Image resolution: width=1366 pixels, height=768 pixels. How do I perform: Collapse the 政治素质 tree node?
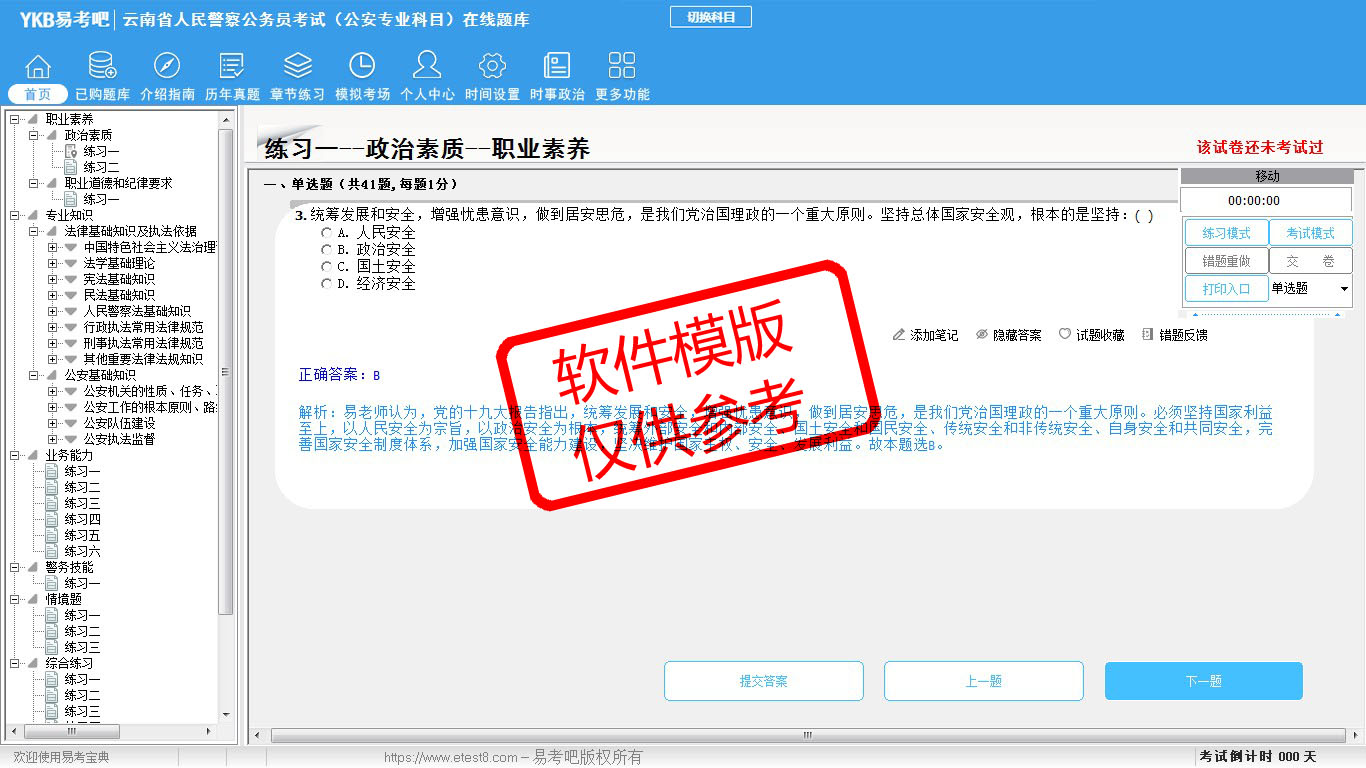coord(33,135)
